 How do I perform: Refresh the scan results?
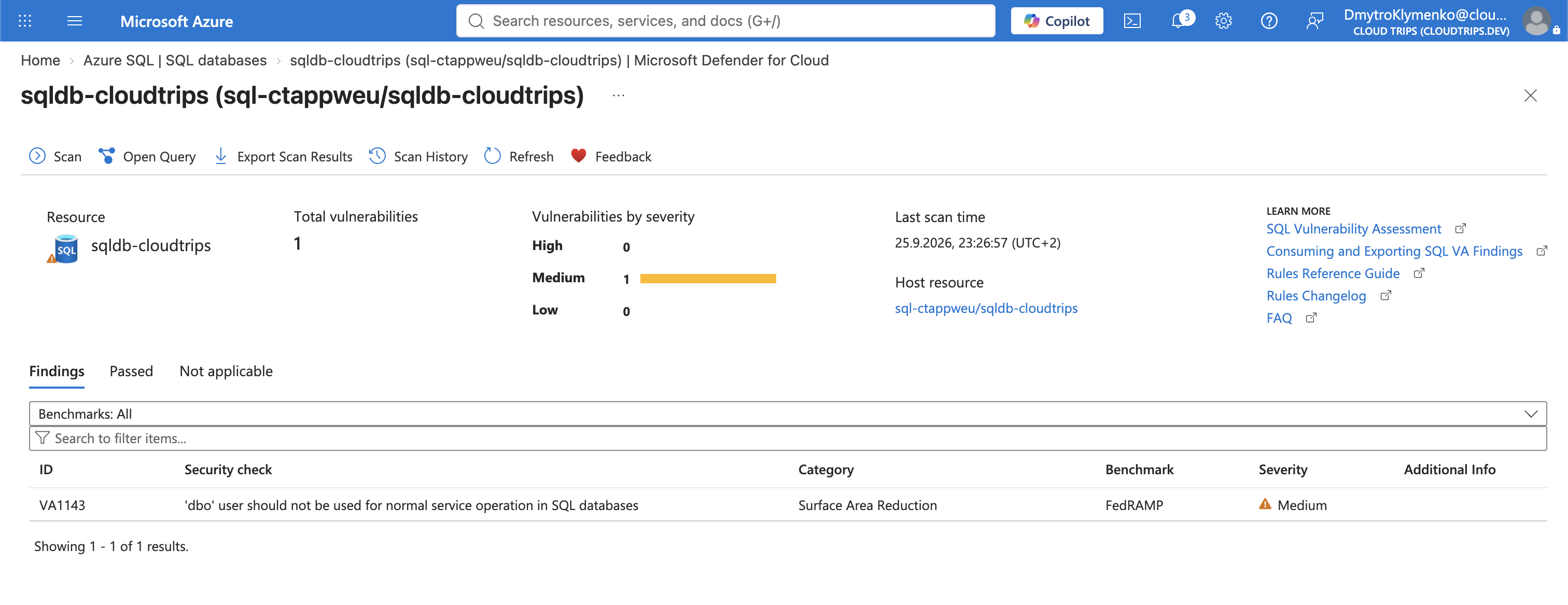point(519,157)
